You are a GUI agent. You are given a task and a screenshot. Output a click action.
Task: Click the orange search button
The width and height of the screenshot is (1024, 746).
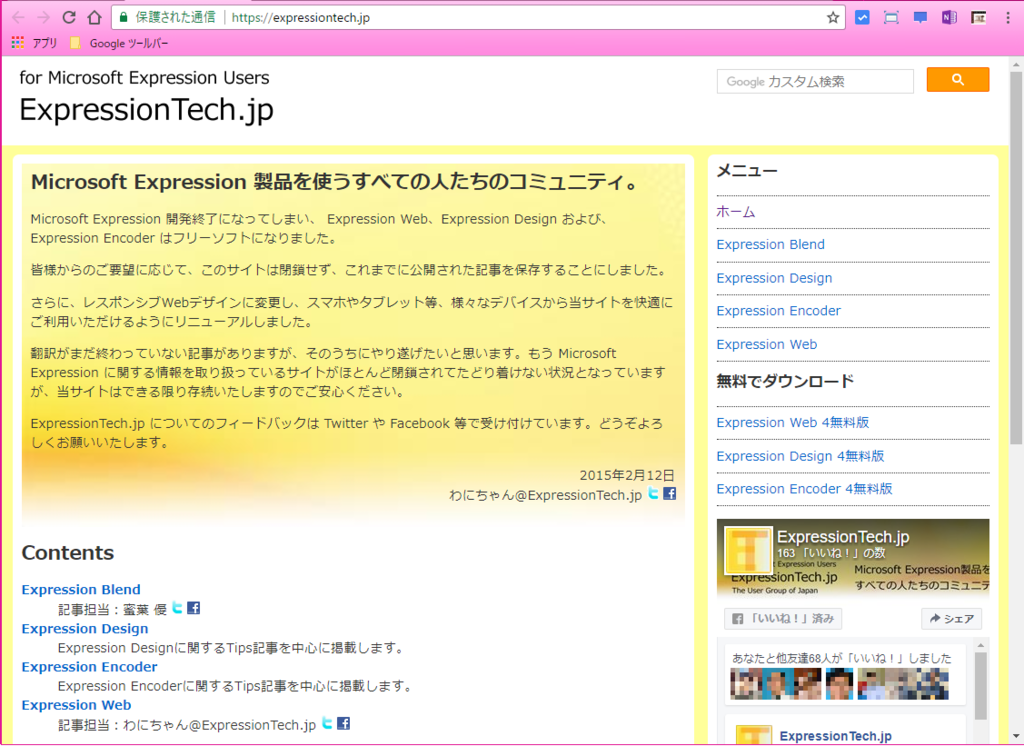[957, 80]
